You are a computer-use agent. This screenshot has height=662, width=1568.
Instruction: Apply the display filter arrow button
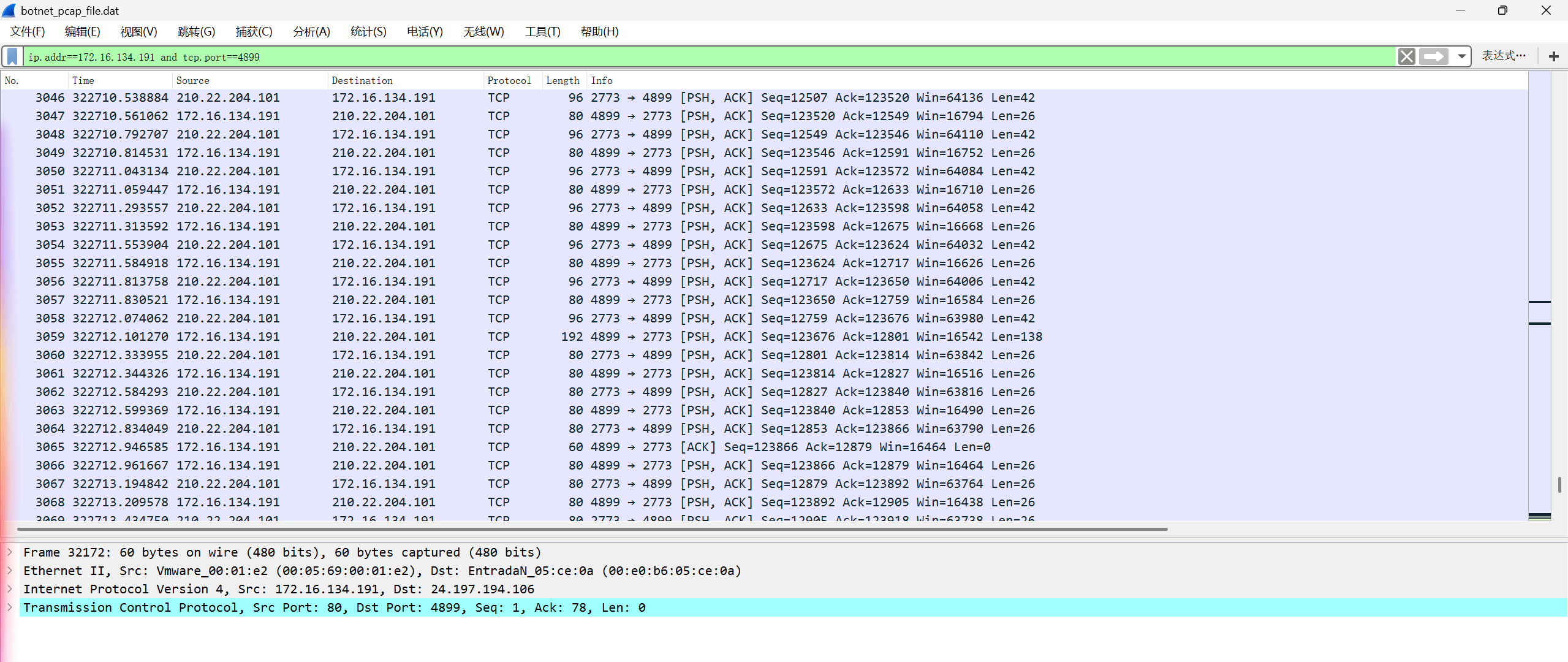pyautogui.click(x=1433, y=56)
